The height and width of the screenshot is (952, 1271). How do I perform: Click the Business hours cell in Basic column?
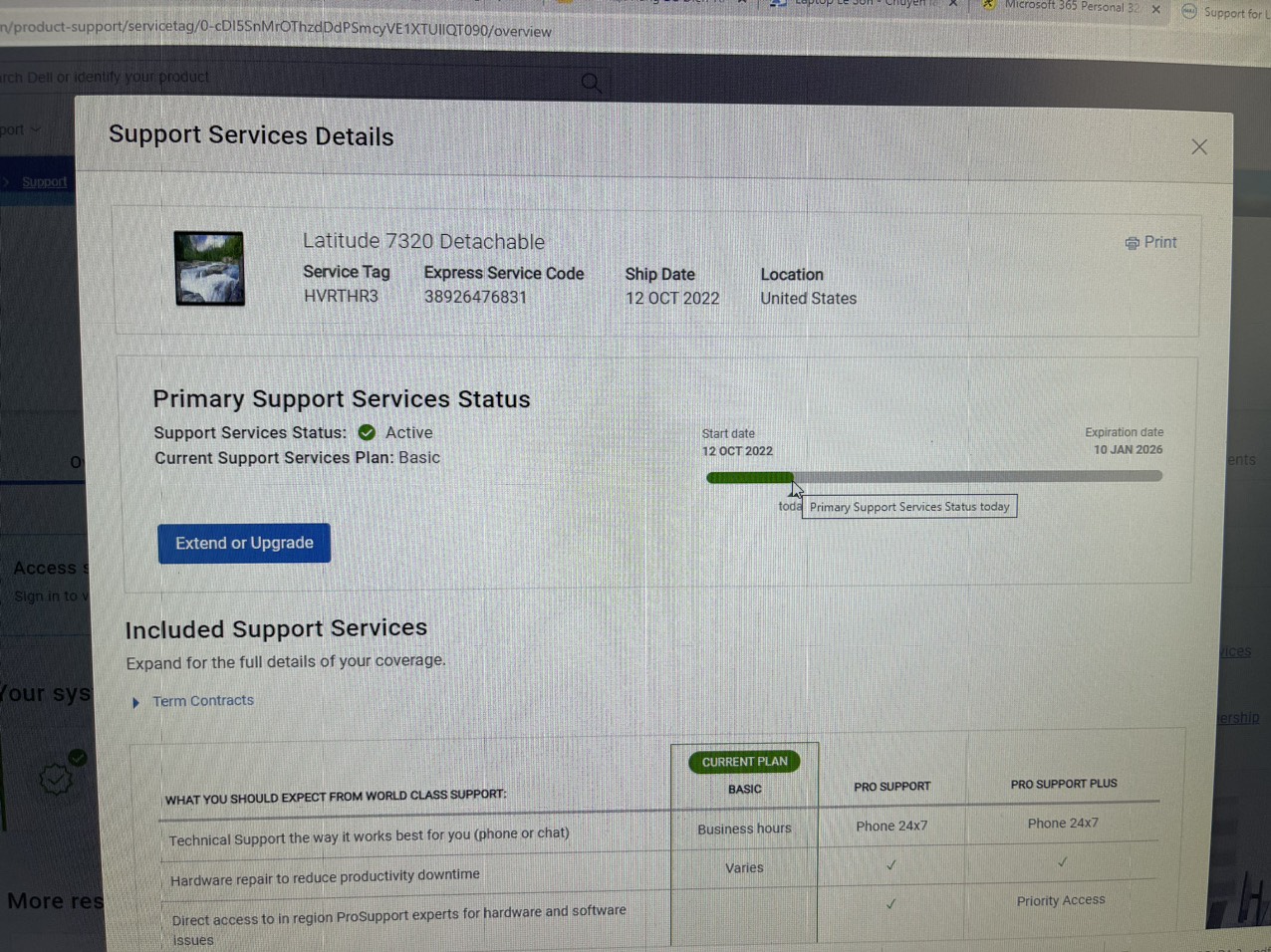pos(744,829)
